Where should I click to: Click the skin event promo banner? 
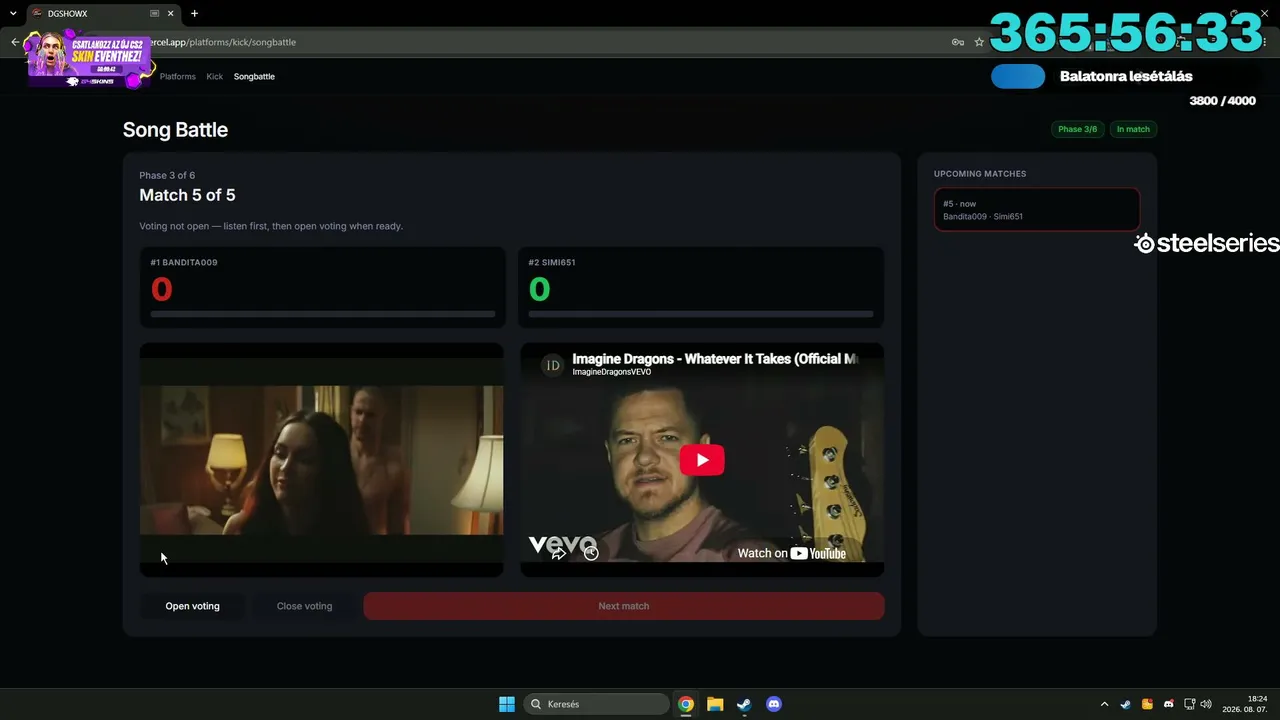[90, 60]
